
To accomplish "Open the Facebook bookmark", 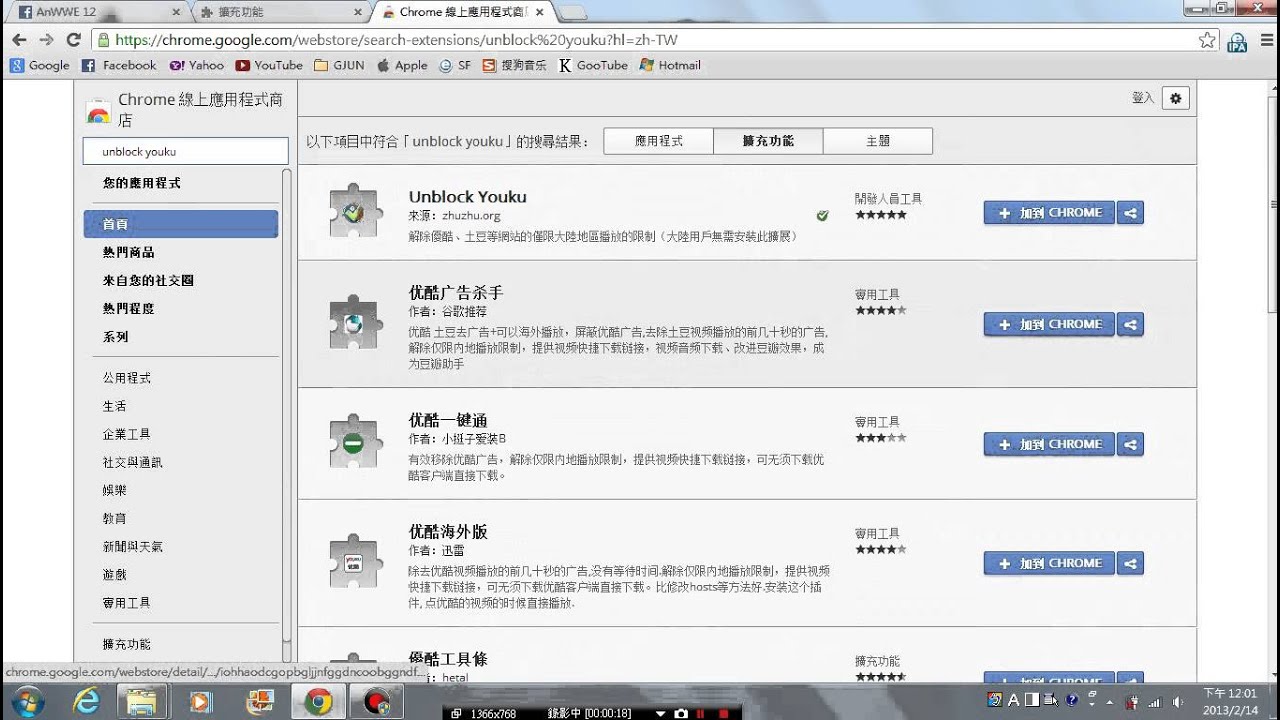I will point(119,66).
